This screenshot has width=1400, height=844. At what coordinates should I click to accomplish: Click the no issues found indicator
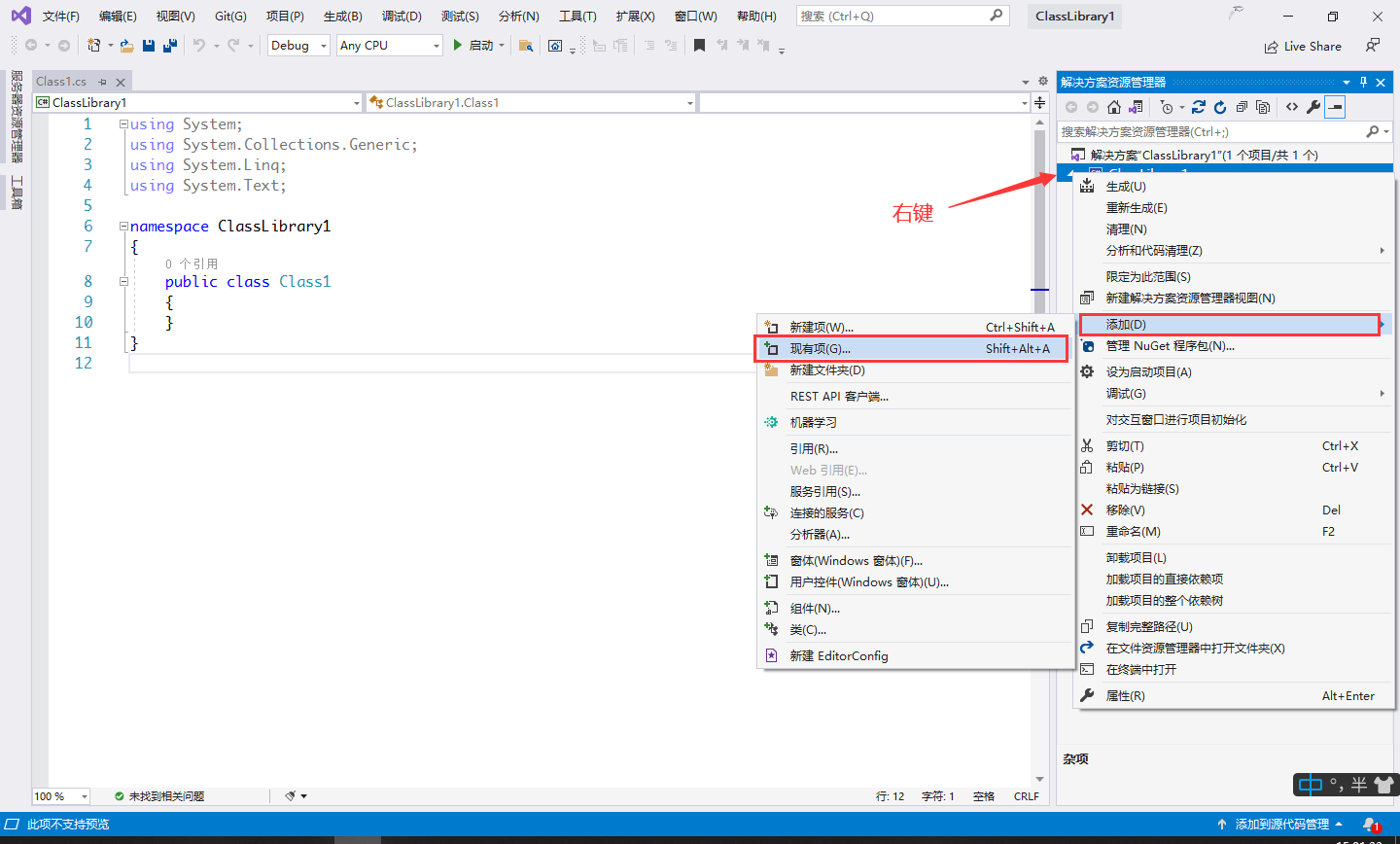tap(159, 796)
